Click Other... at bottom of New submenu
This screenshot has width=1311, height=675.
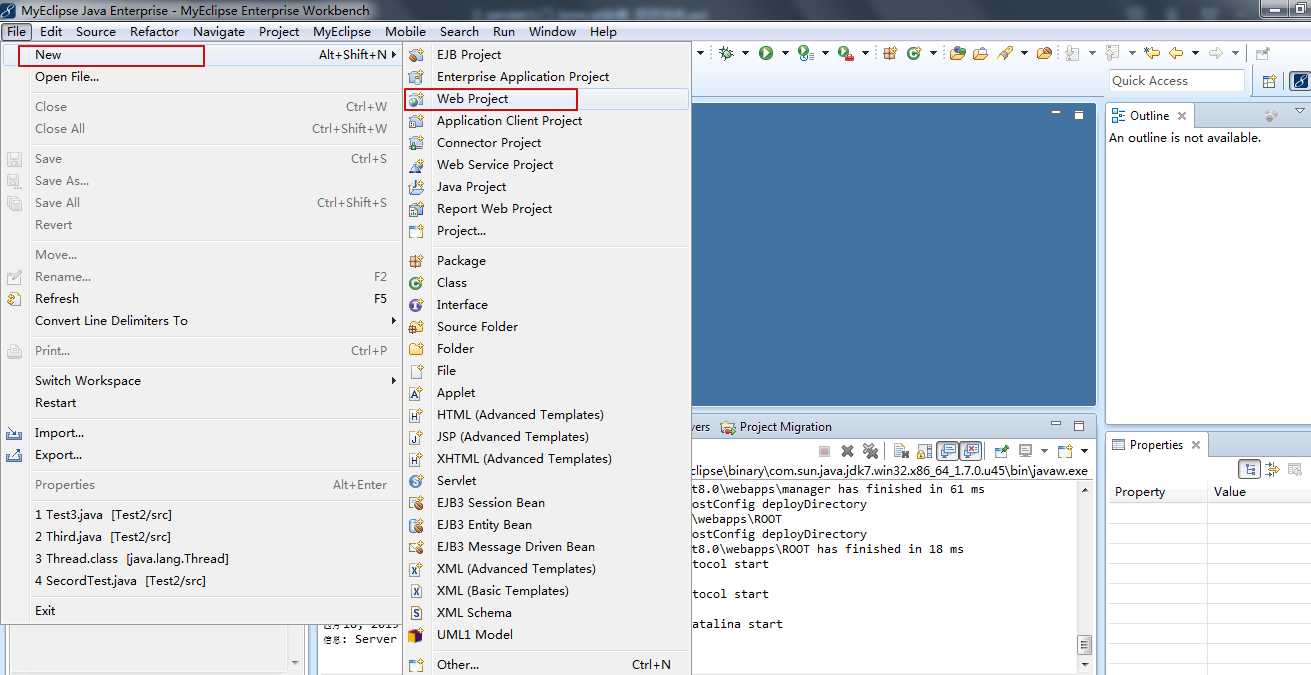(x=546, y=665)
